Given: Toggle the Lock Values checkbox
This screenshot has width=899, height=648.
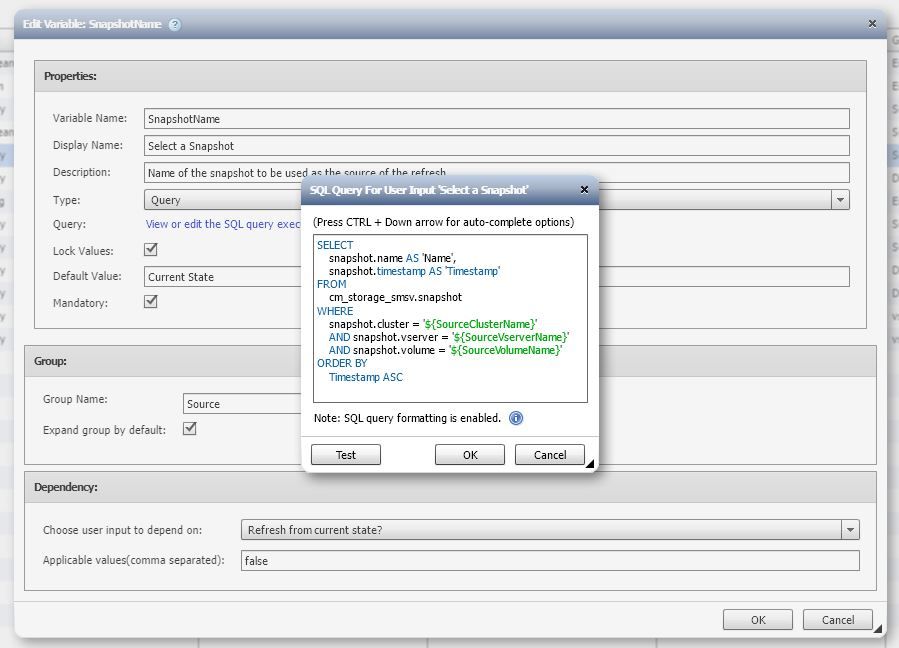Looking at the screenshot, I should click(x=151, y=249).
